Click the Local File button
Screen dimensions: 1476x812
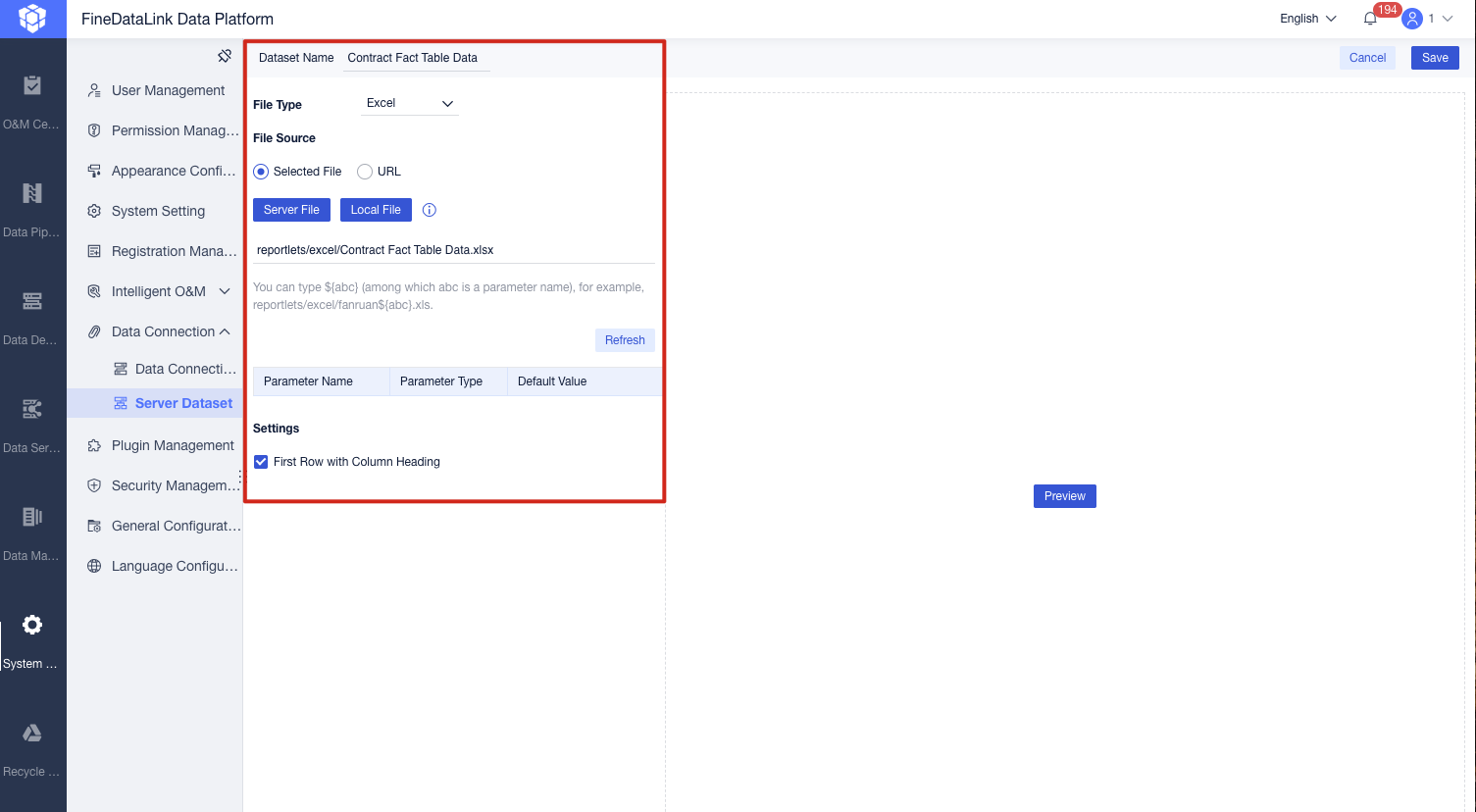tap(376, 210)
